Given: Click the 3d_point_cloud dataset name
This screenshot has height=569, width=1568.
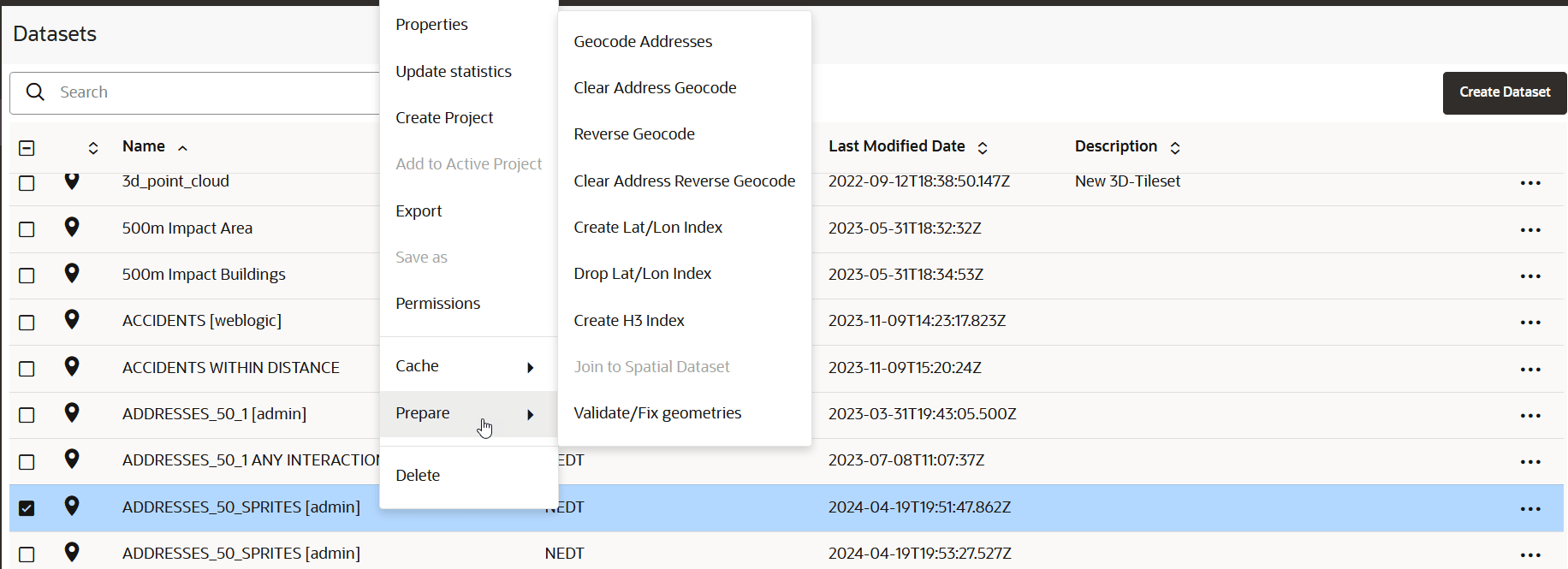Looking at the screenshot, I should coord(175,181).
